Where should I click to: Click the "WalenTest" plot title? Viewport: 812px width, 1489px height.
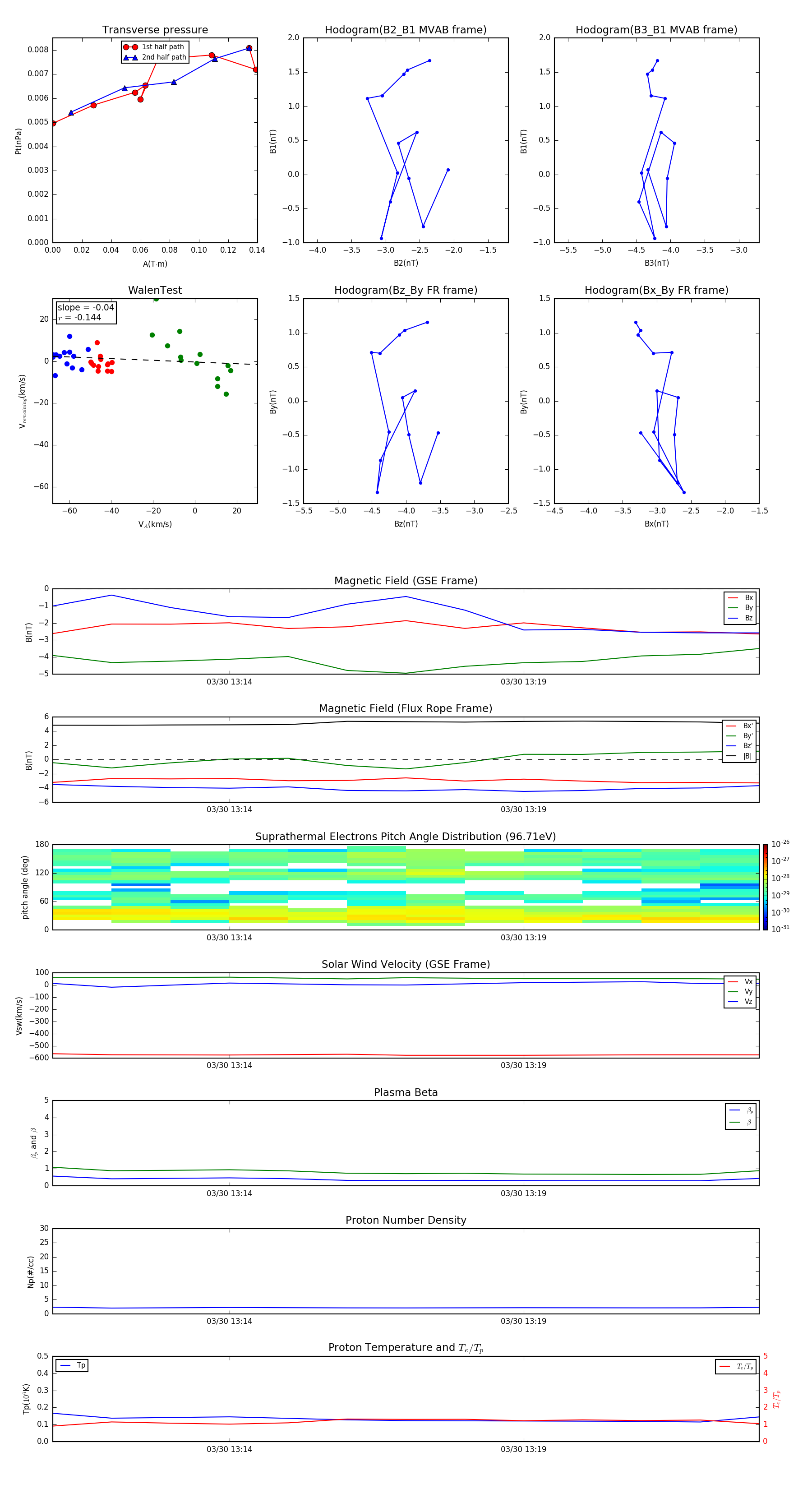[155, 290]
